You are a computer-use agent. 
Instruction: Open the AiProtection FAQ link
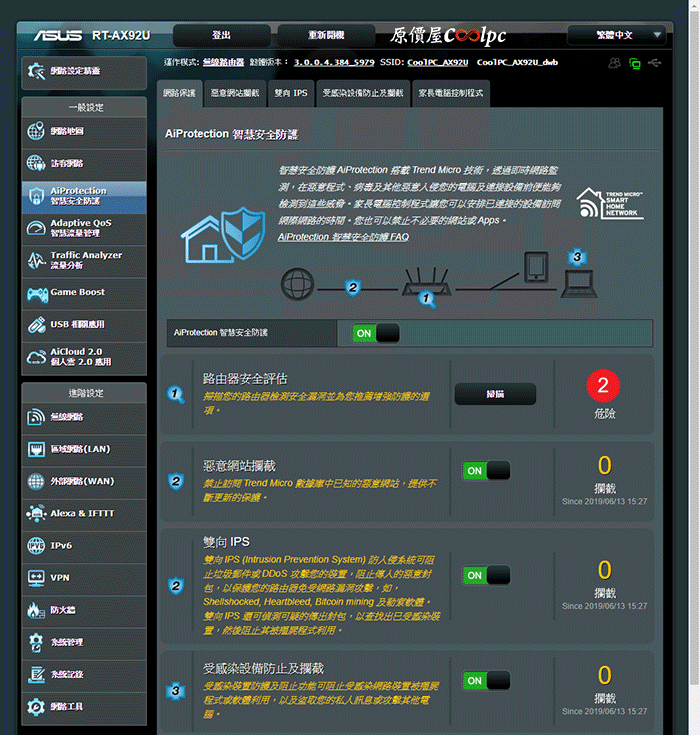pyautogui.click(x=343, y=237)
